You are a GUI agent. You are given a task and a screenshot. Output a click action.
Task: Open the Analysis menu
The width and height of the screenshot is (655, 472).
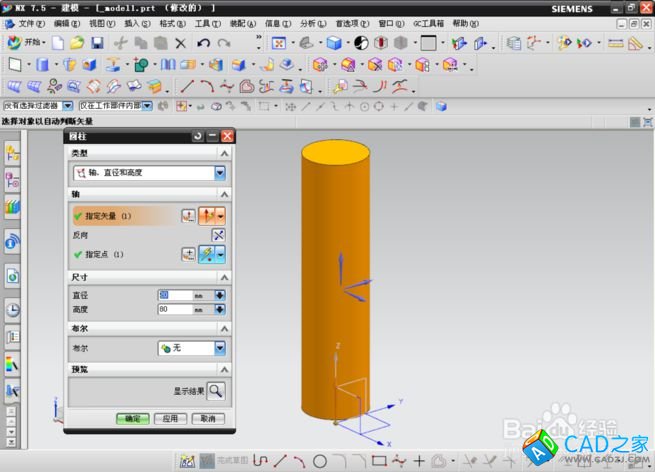click(313, 23)
